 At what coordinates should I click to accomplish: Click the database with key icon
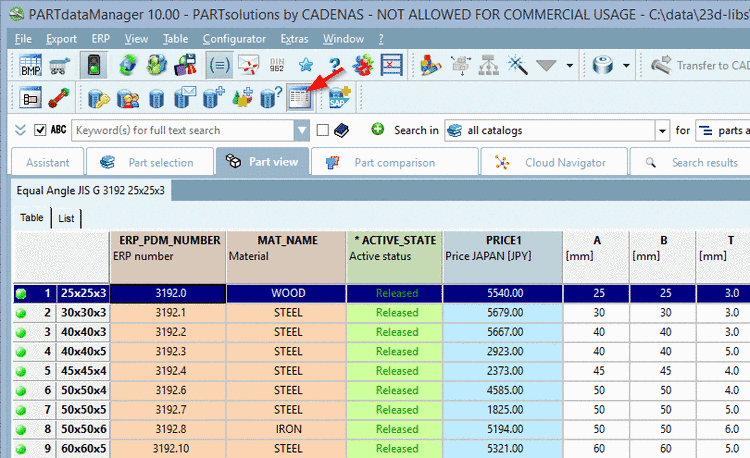pyautogui.click(x=99, y=98)
